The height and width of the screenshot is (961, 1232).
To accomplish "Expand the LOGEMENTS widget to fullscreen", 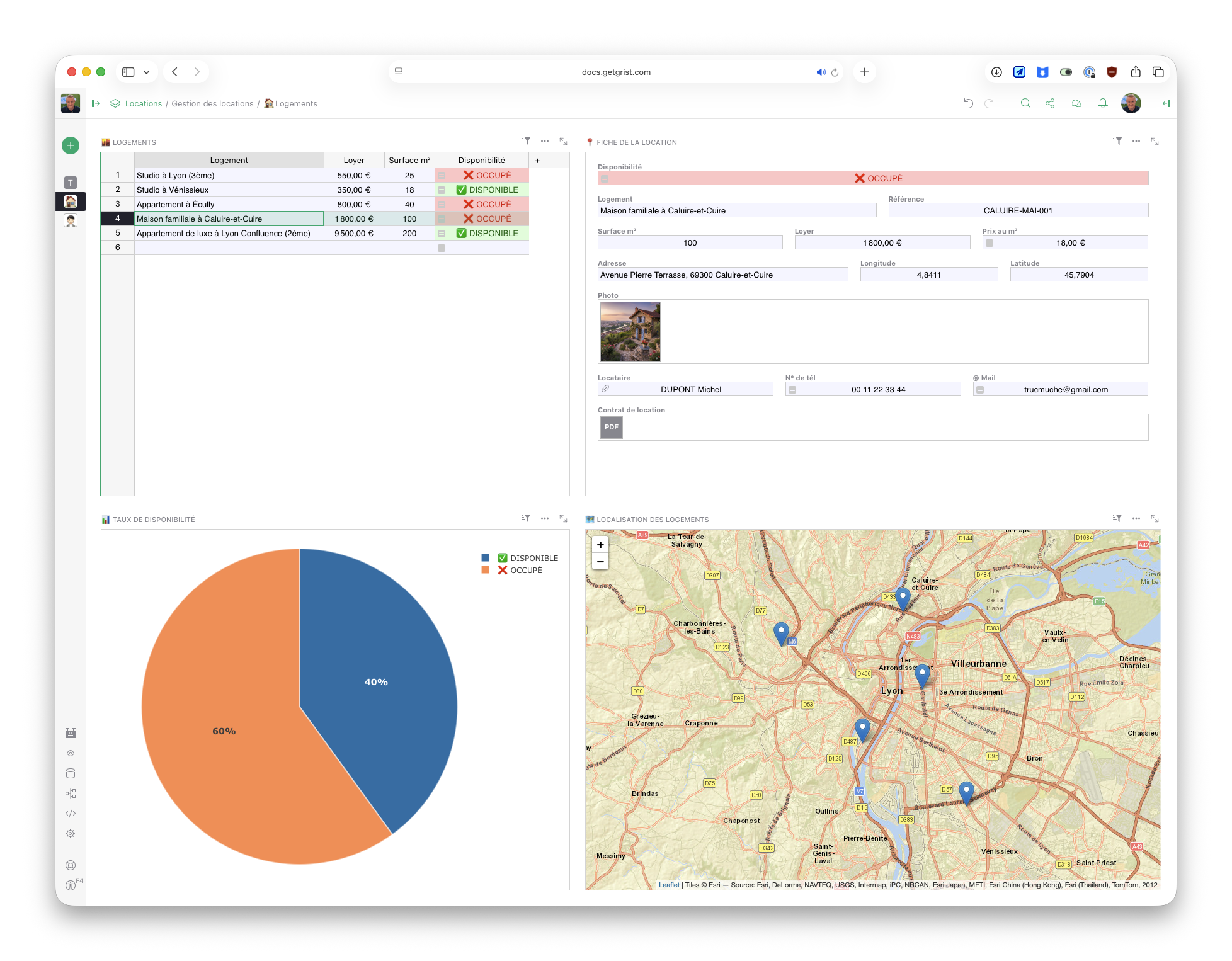I will [564, 142].
